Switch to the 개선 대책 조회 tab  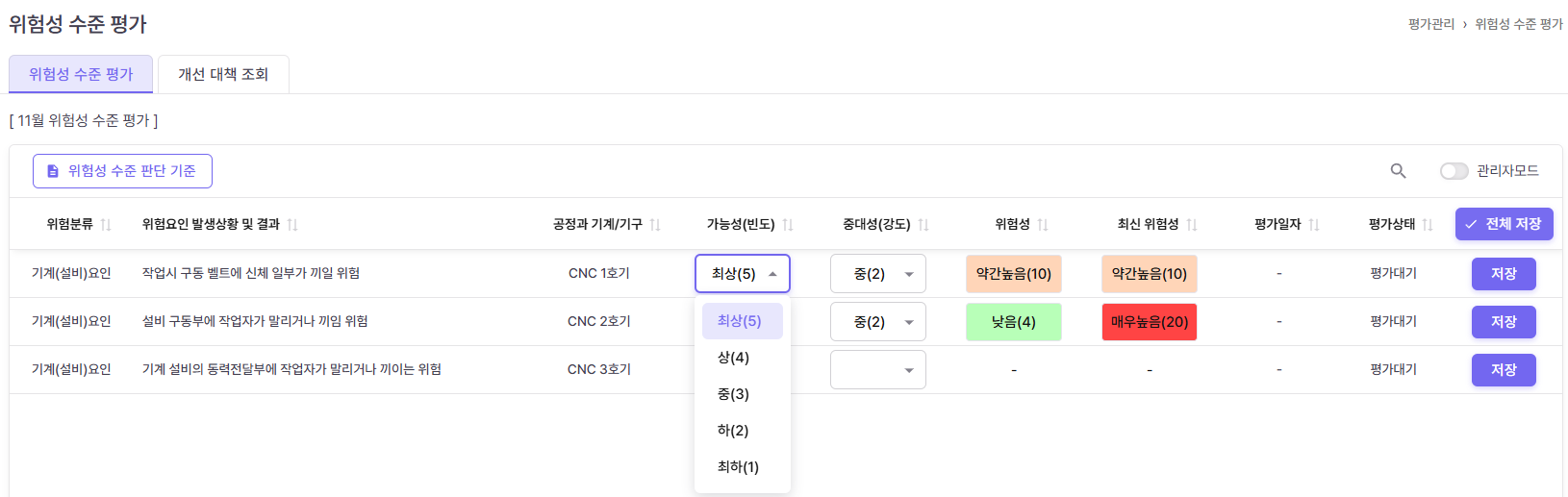tap(223, 74)
